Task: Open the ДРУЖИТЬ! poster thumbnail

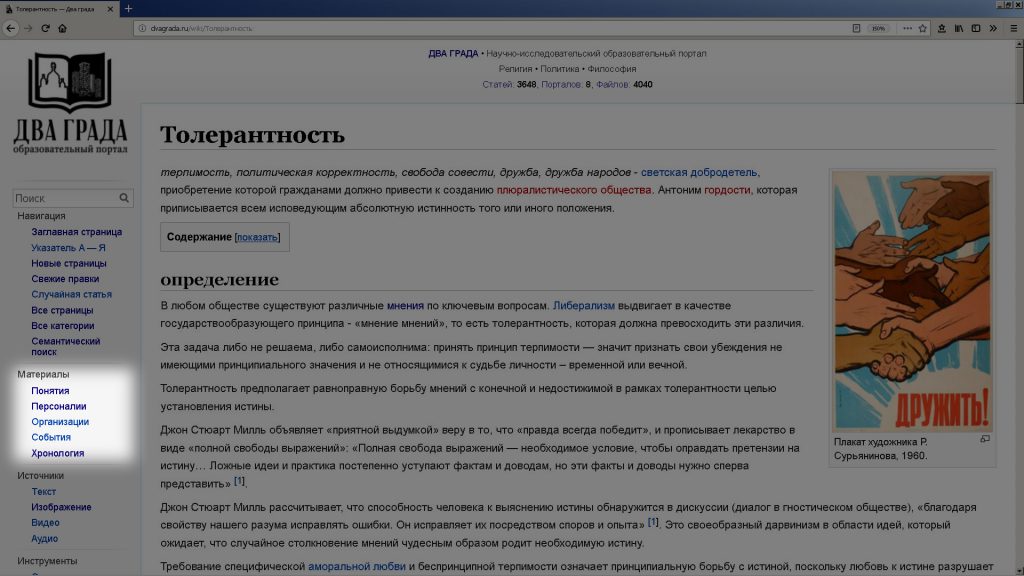Action: (x=912, y=301)
